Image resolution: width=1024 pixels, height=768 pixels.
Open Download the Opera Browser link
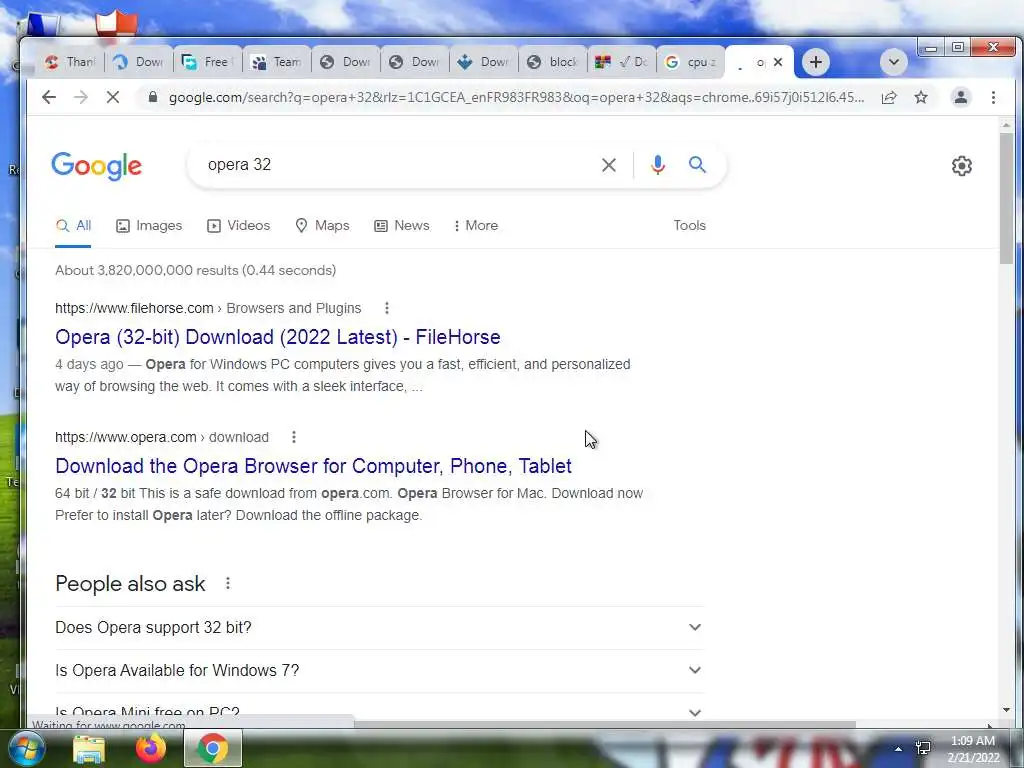313,466
